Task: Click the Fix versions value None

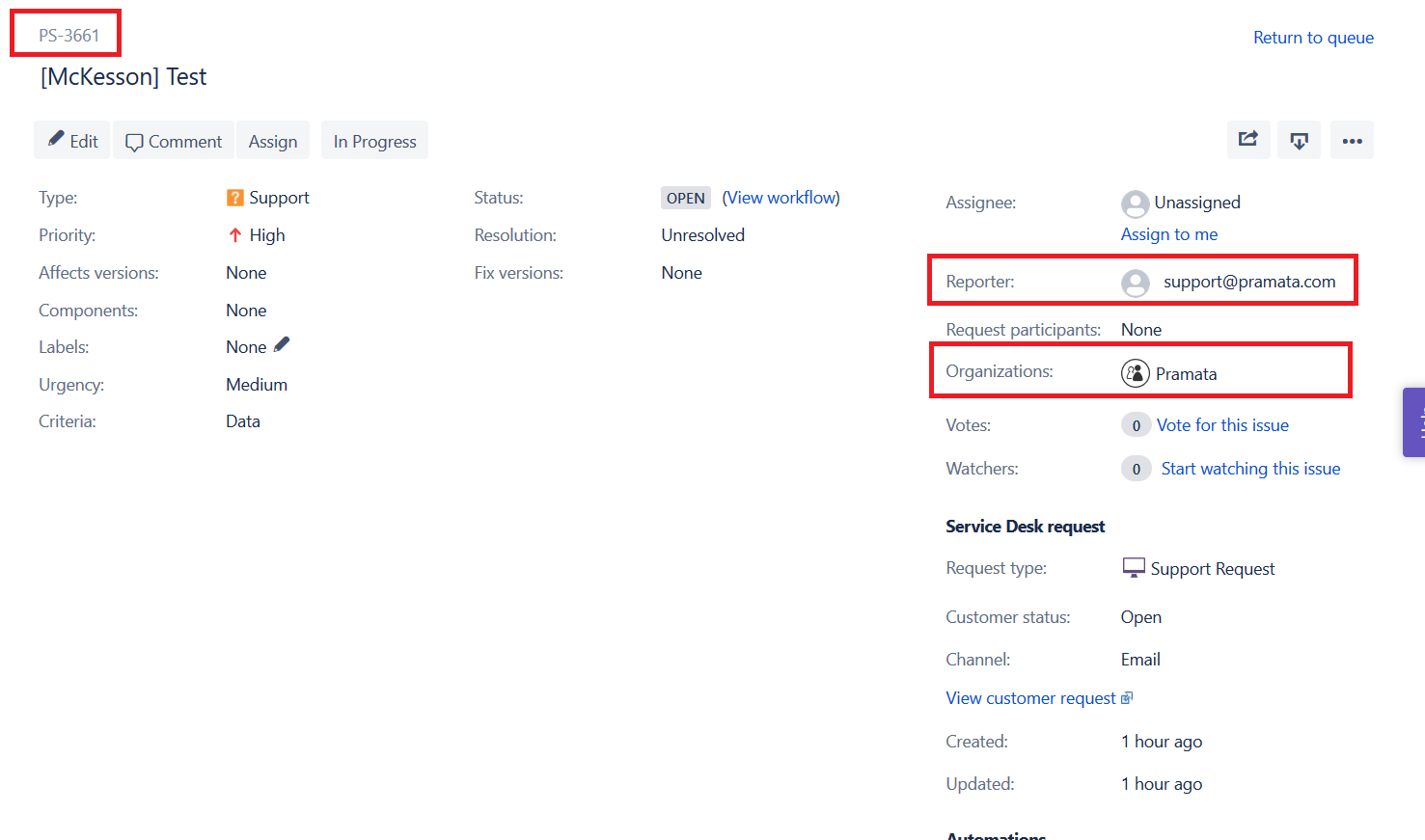Action: (x=681, y=273)
